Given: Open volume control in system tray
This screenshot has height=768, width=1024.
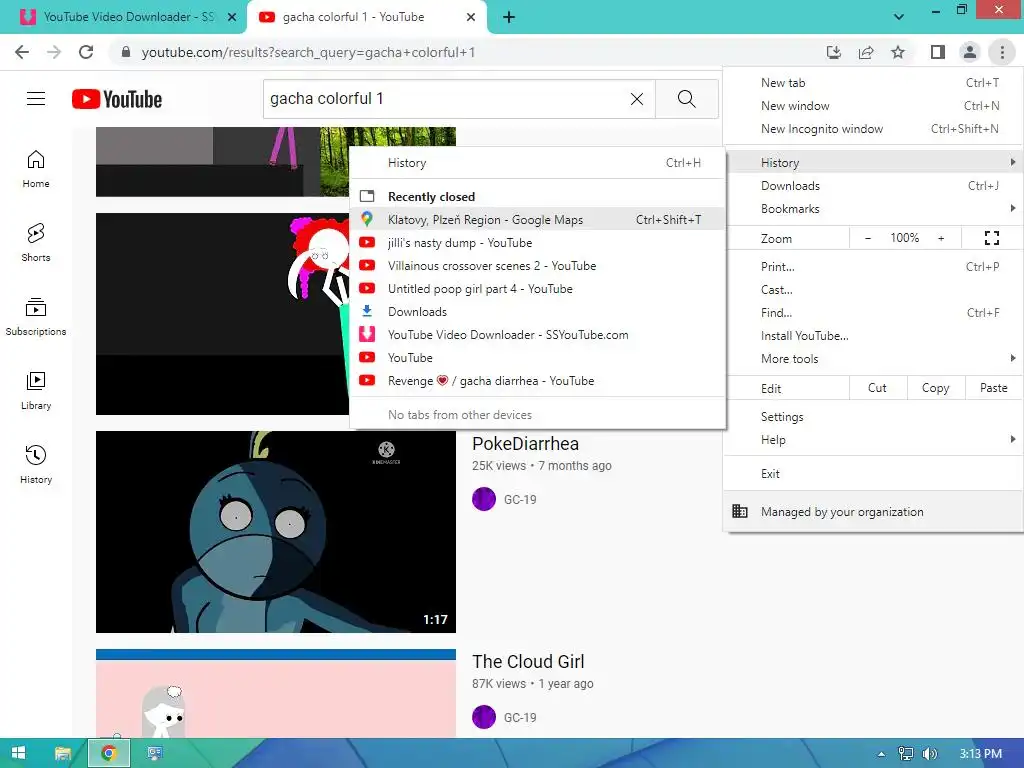Looking at the screenshot, I should [x=930, y=754].
